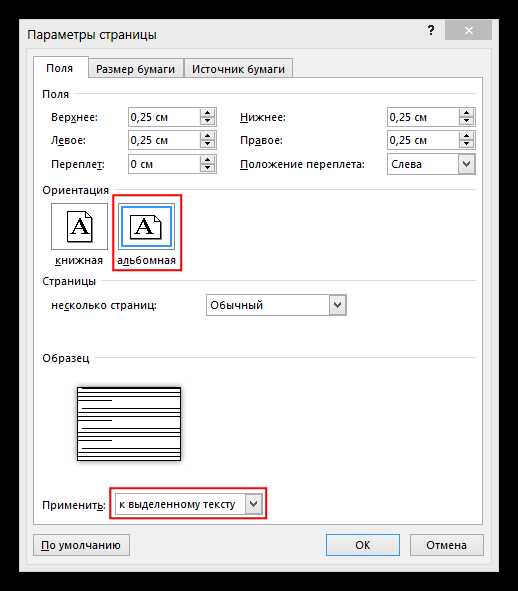Select the книжная portrait orientation icon

79,227
